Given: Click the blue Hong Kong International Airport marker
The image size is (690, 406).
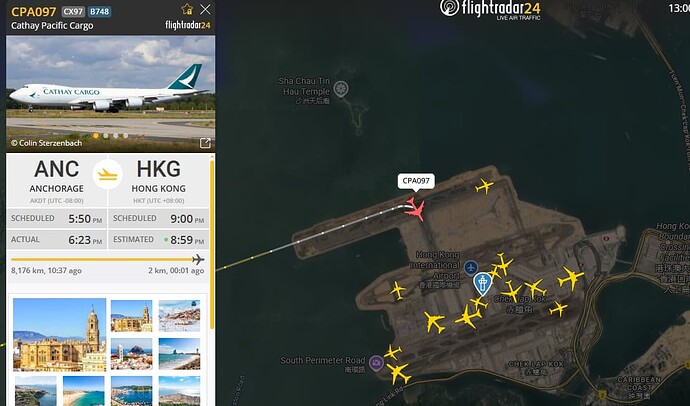Looking at the screenshot, I should point(471,267).
